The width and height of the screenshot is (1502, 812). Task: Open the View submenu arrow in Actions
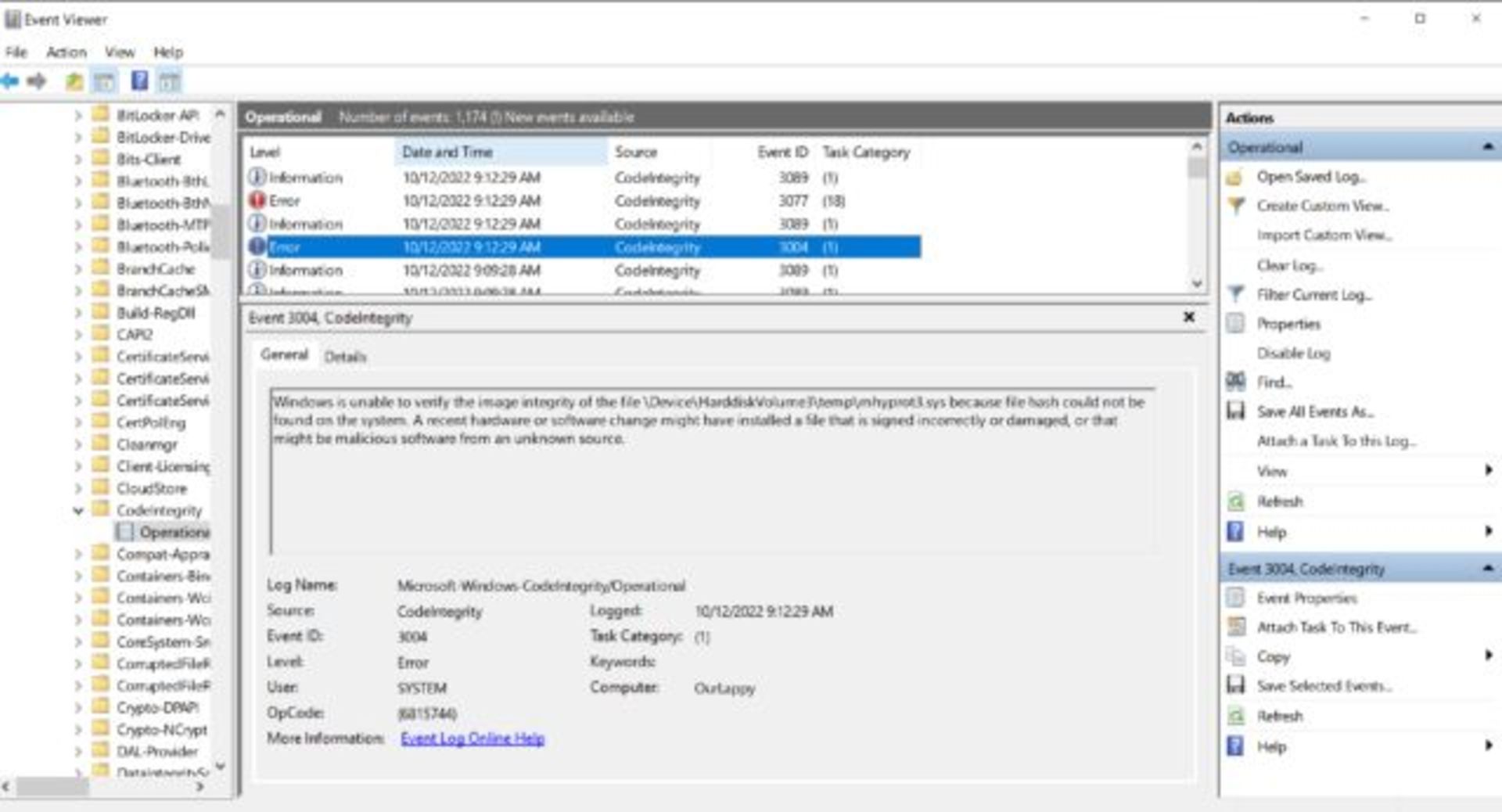tap(1488, 471)
